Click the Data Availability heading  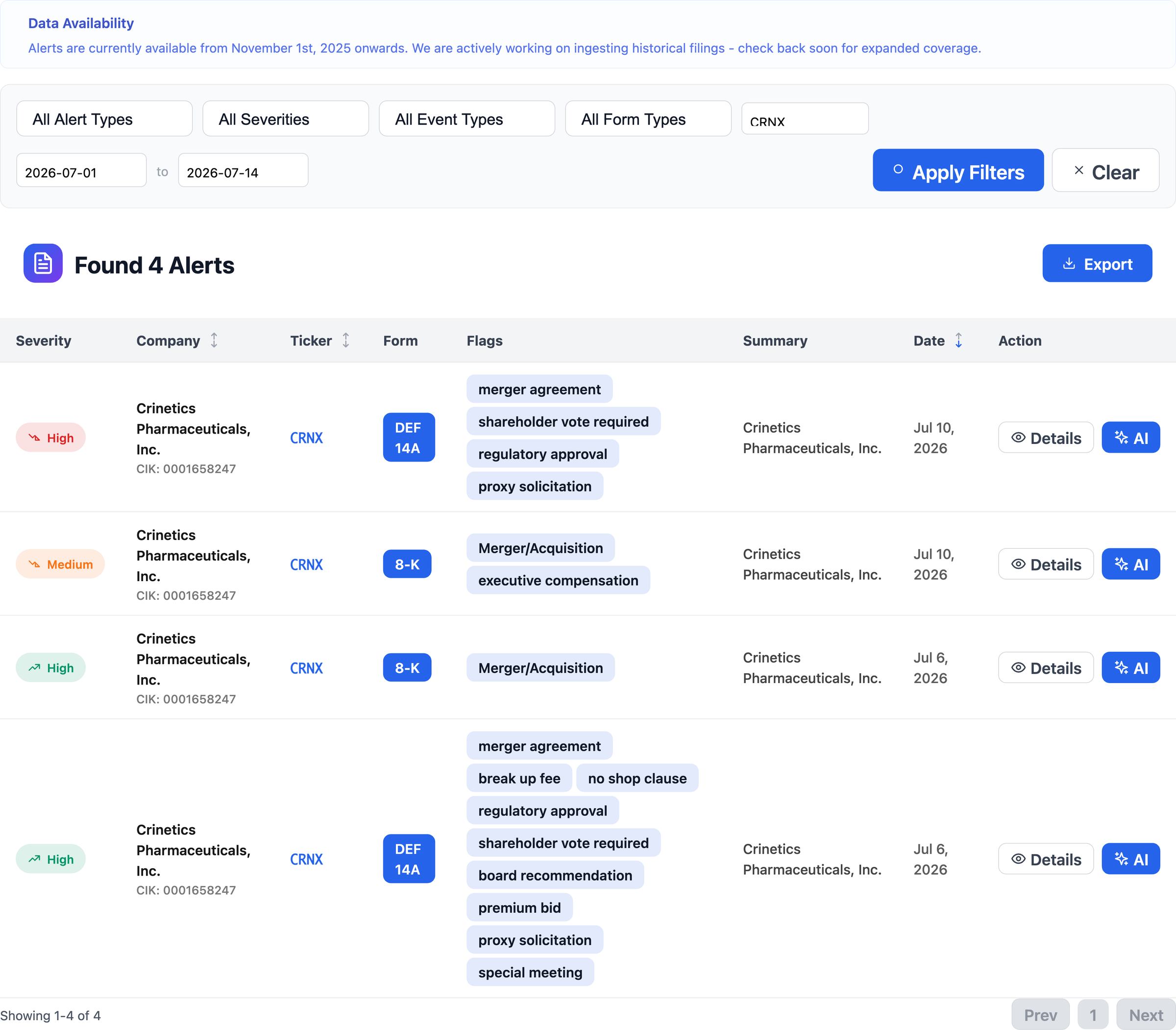click(x=81, y=24)
